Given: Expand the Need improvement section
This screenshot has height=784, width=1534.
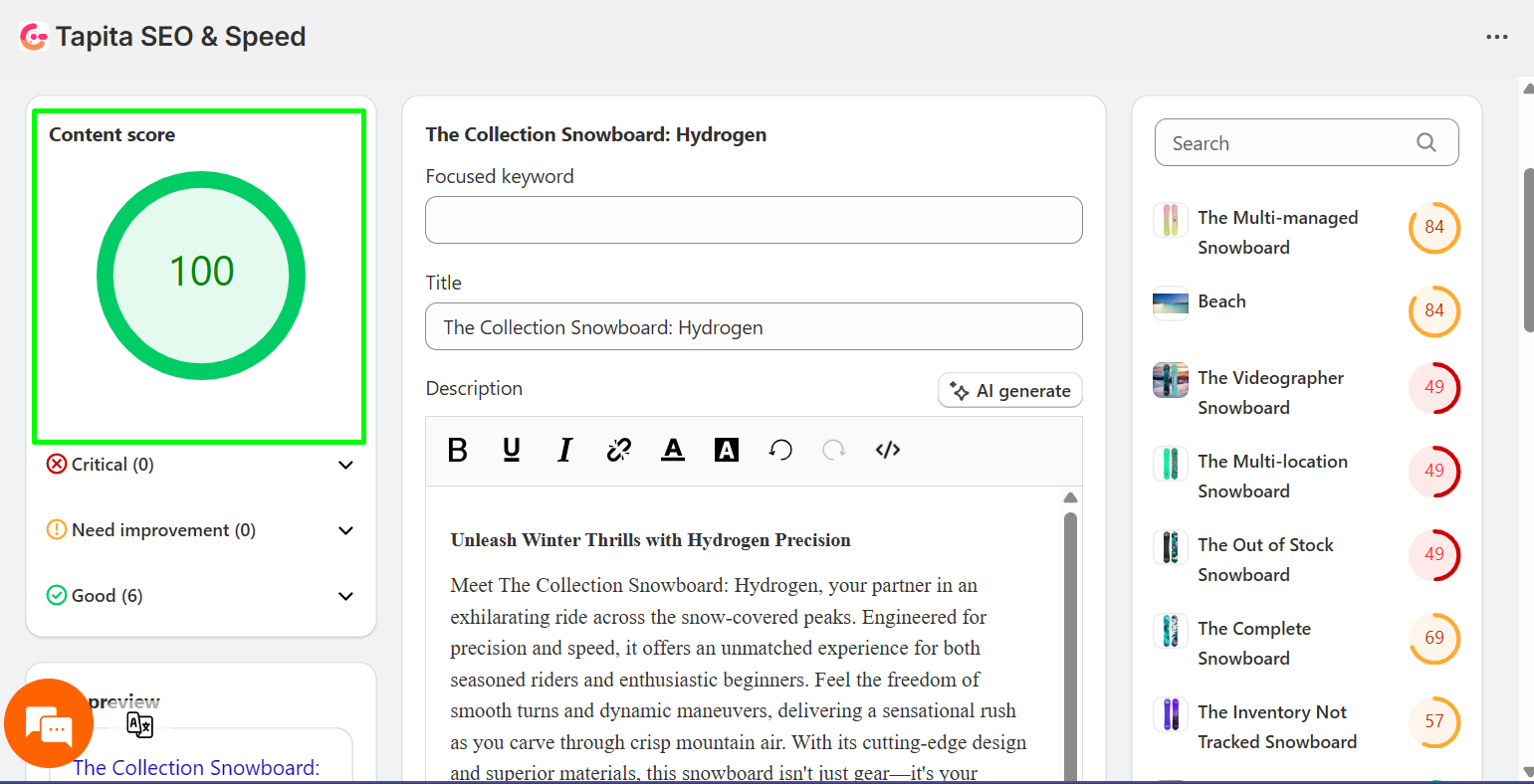Looking at the screenshot, I should pos(345,530).
